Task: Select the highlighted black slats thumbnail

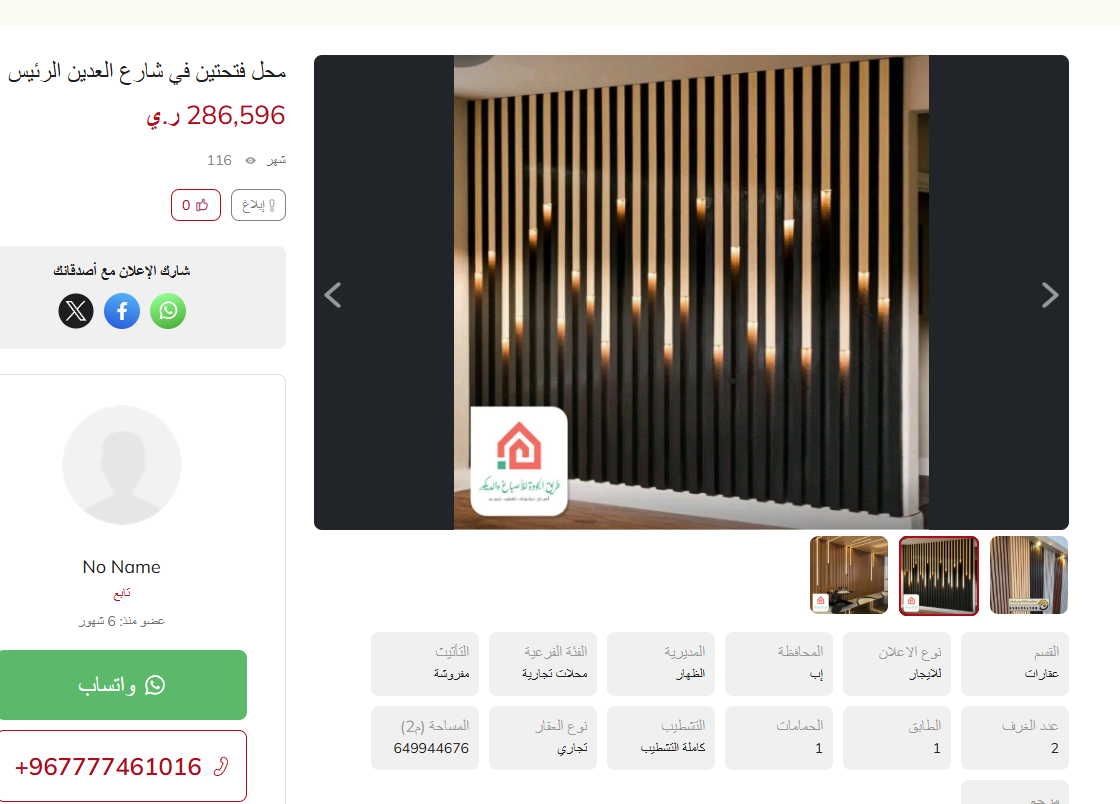Action: coord(939,575)
